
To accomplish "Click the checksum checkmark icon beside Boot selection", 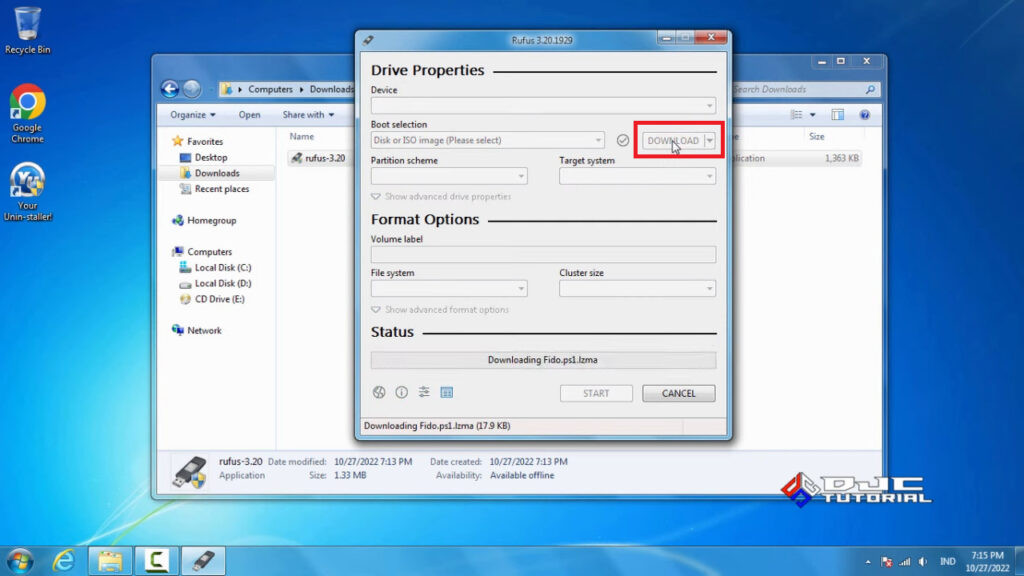I will [624, 140].
